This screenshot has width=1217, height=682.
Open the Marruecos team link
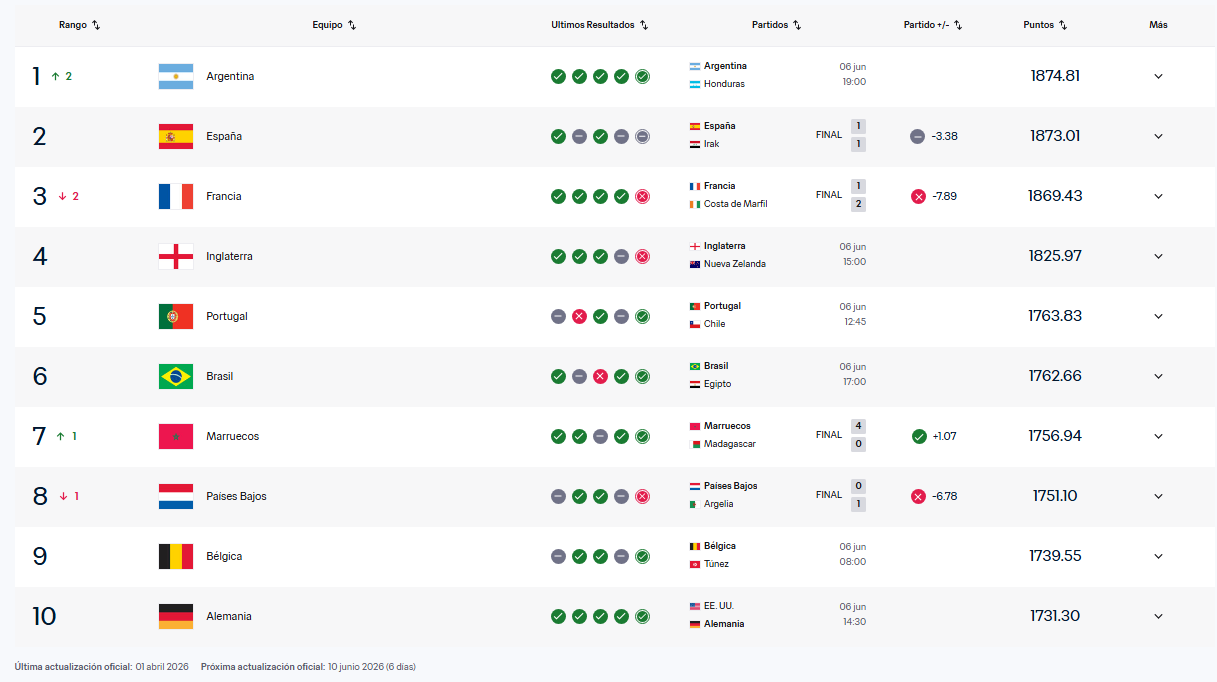[233, 436]
